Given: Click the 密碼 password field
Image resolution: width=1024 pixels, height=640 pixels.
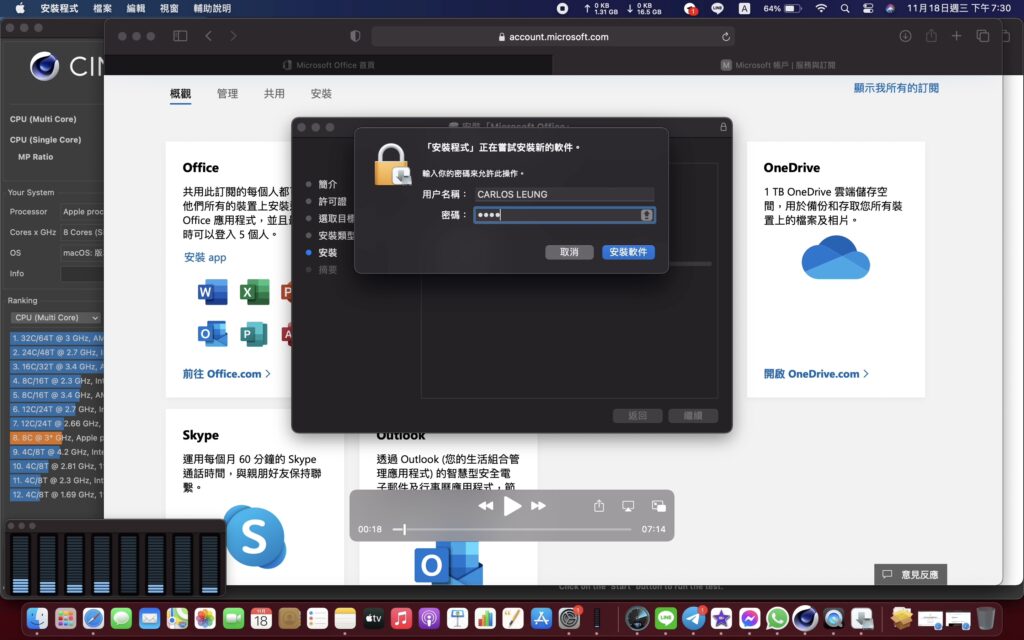Looking at the screenshot, I should point(564,215).
